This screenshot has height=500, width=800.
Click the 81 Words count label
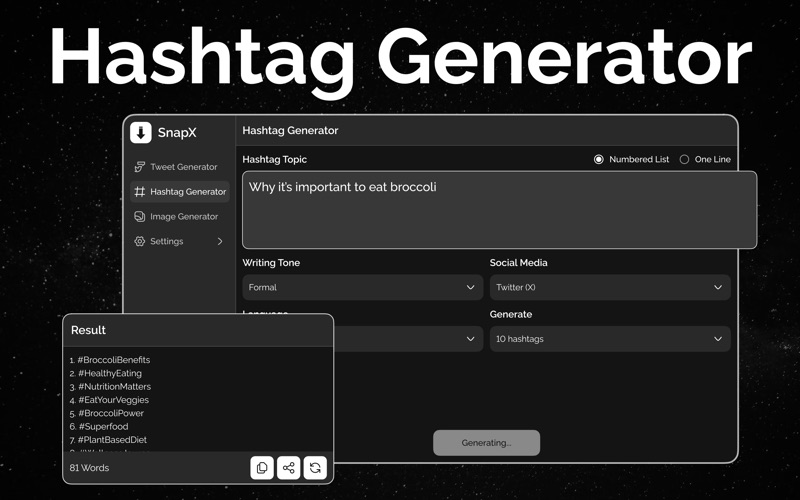tap(89, 467)
